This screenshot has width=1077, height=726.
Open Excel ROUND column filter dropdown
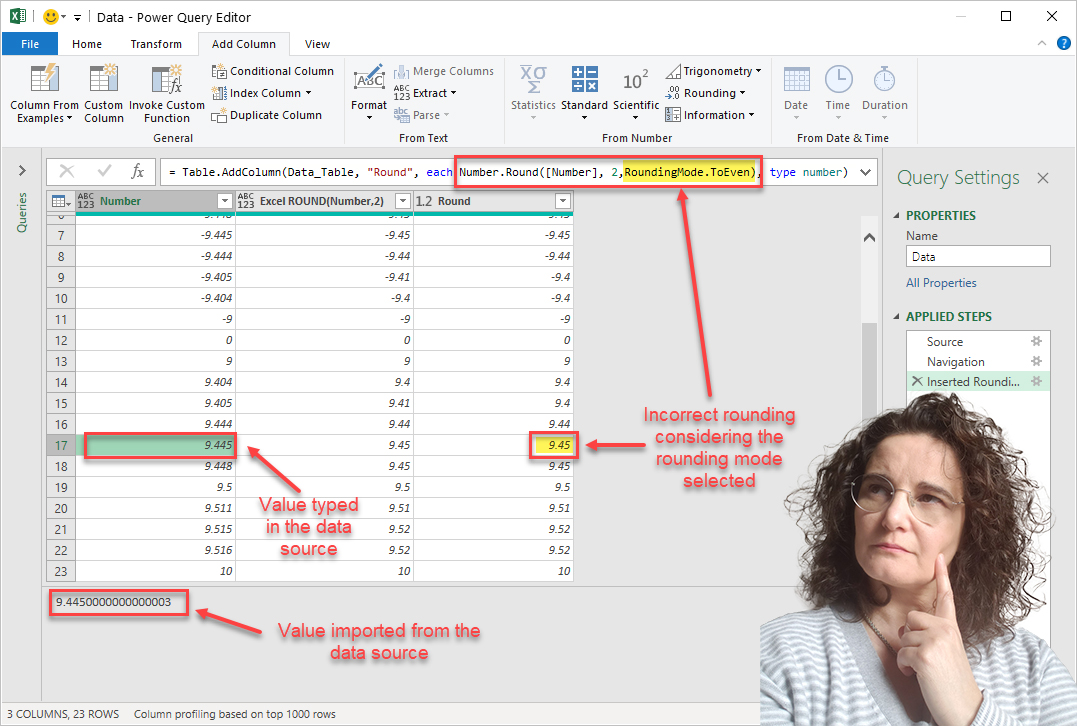point(403,201)
